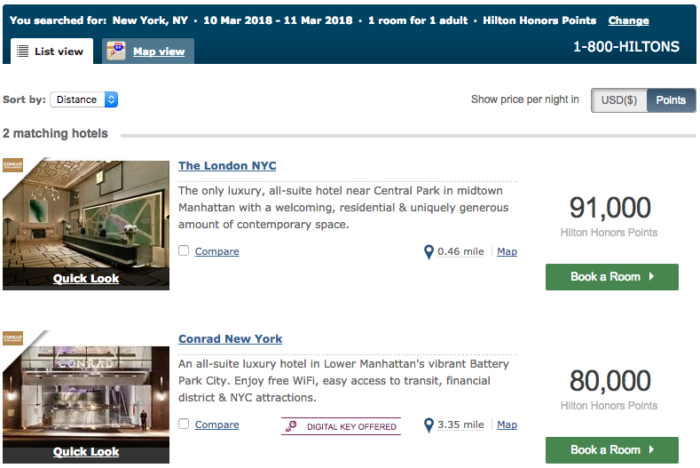The width and height of the screenshot is (700, 468).
Task: Open Quick Look on Conrad New York photo
Action: pos(86,451)
